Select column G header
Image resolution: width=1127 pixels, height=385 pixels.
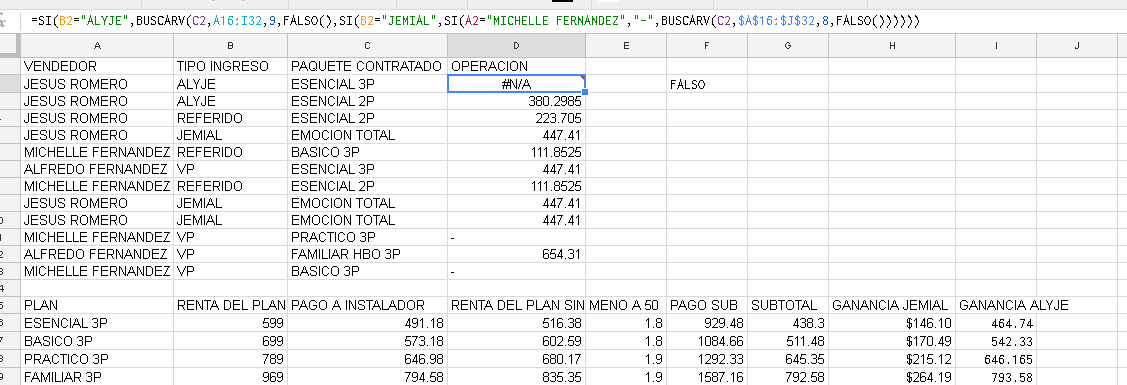pos(788,46)
